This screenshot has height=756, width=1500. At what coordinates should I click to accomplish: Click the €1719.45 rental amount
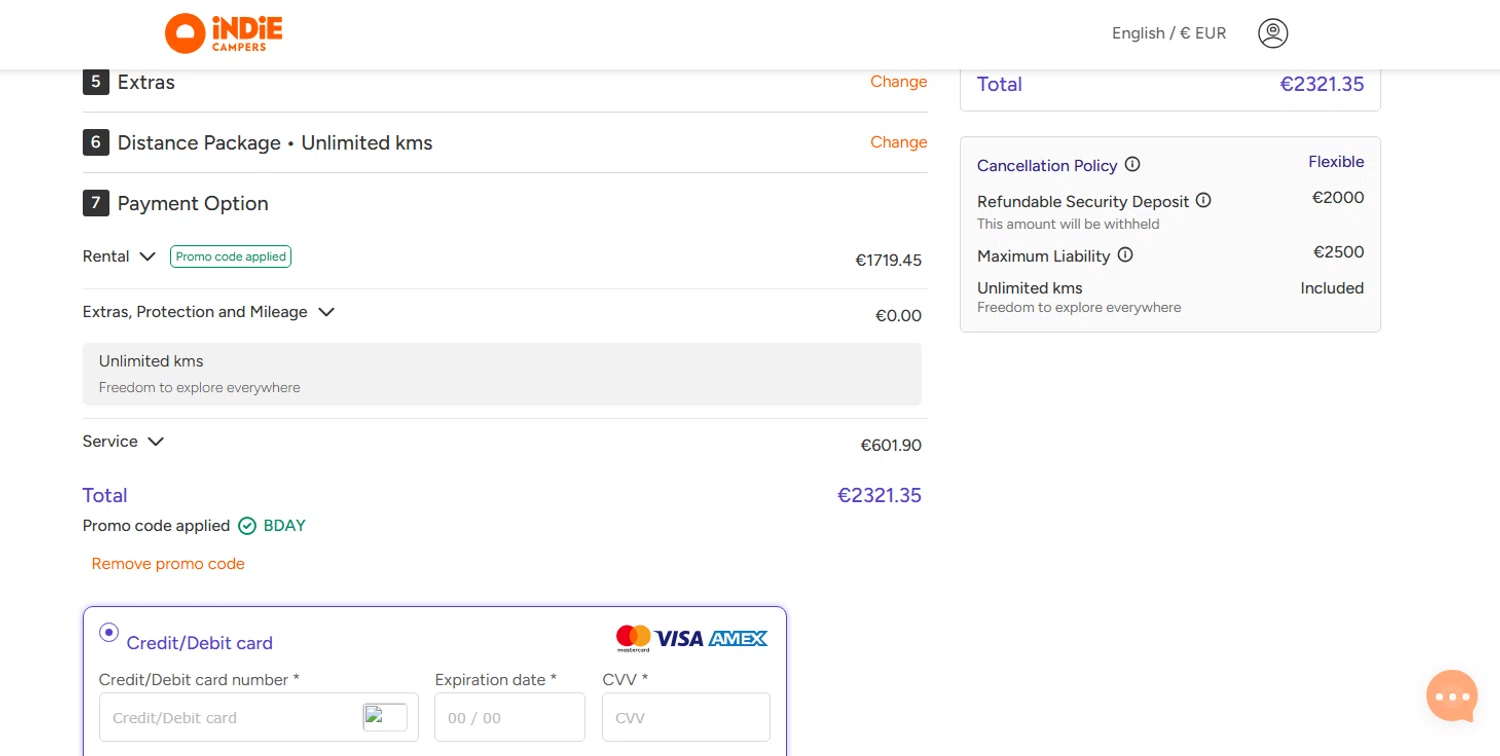888,260
